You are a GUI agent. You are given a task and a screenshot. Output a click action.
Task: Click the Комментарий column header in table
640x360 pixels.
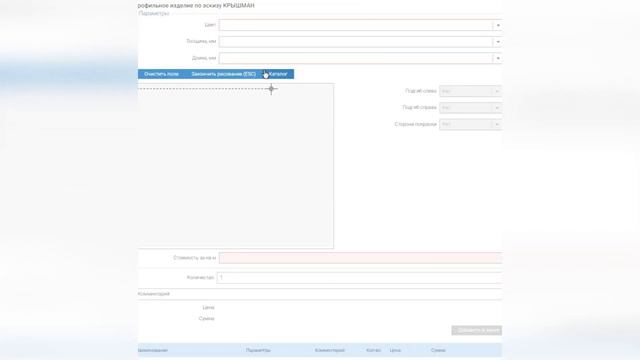(x=330, y=350)
